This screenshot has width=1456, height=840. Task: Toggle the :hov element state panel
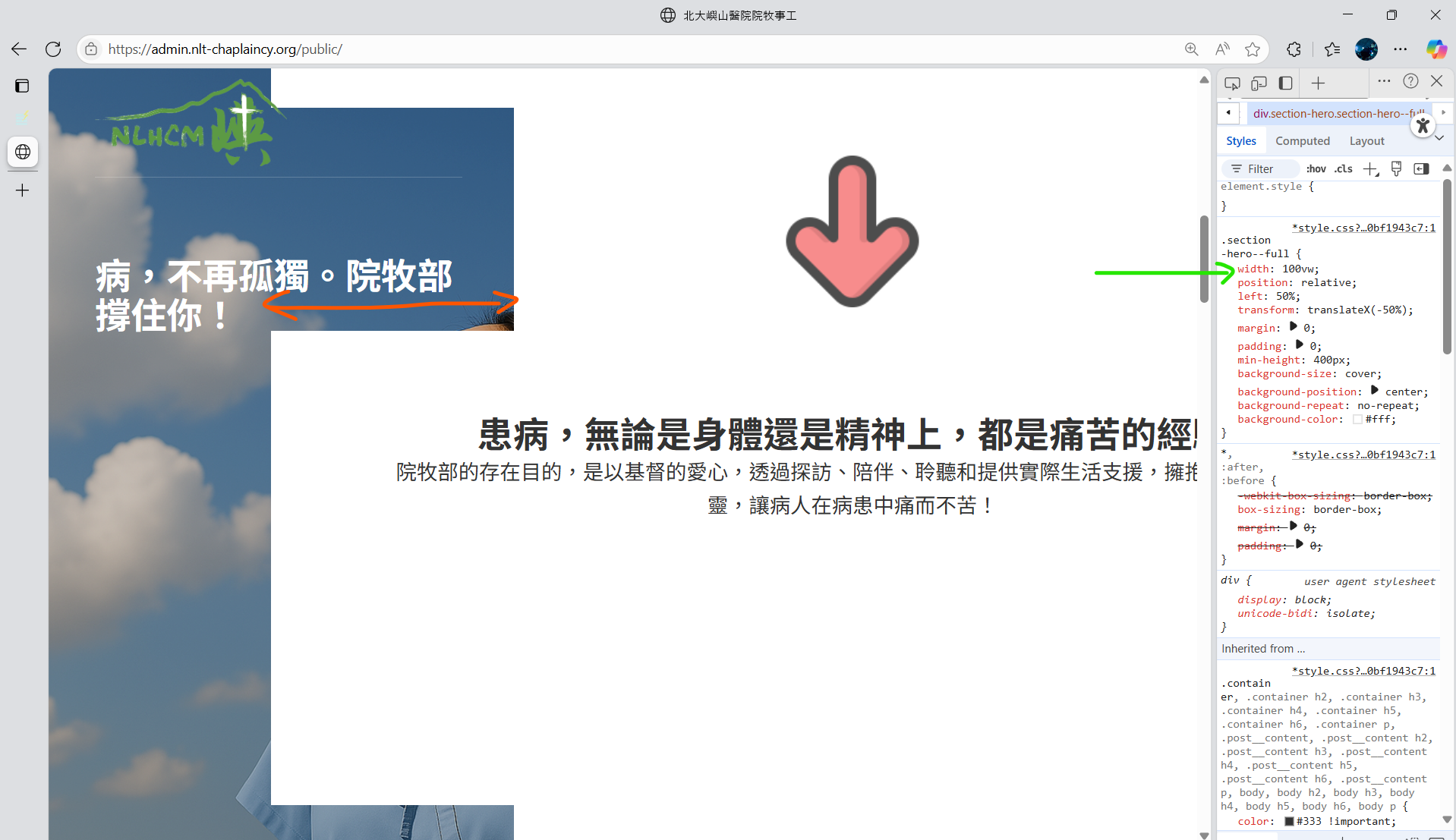pyautogui.click(x=1316, y=169)
